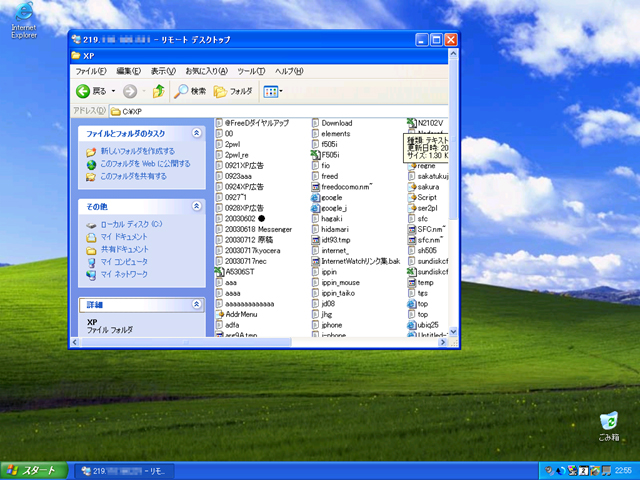The height and width of the screenshot is (480, 640).
Task: Click the green Back arrow button
Action: 84,91
